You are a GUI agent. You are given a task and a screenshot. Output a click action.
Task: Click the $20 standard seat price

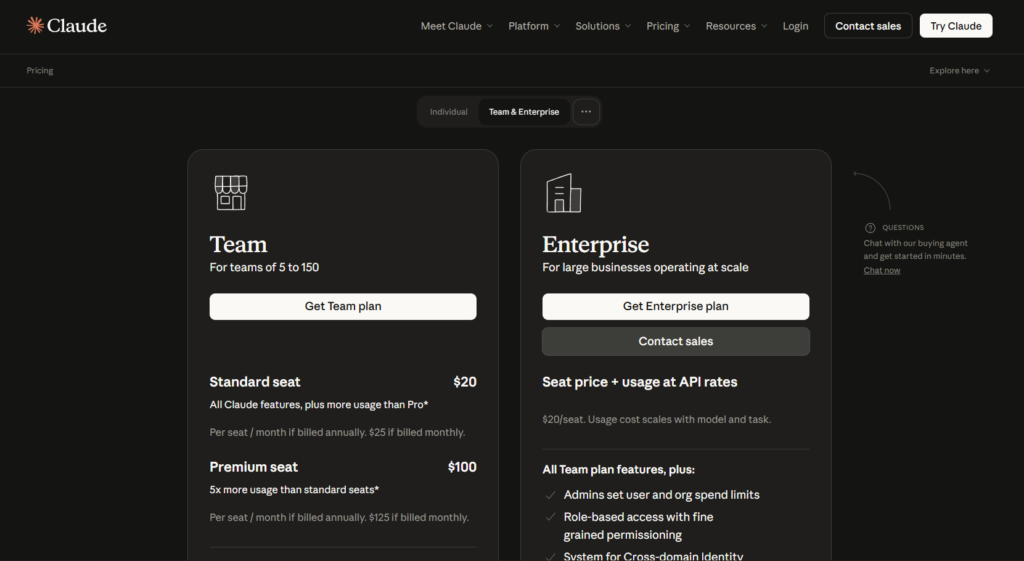[x=465, y=382]
